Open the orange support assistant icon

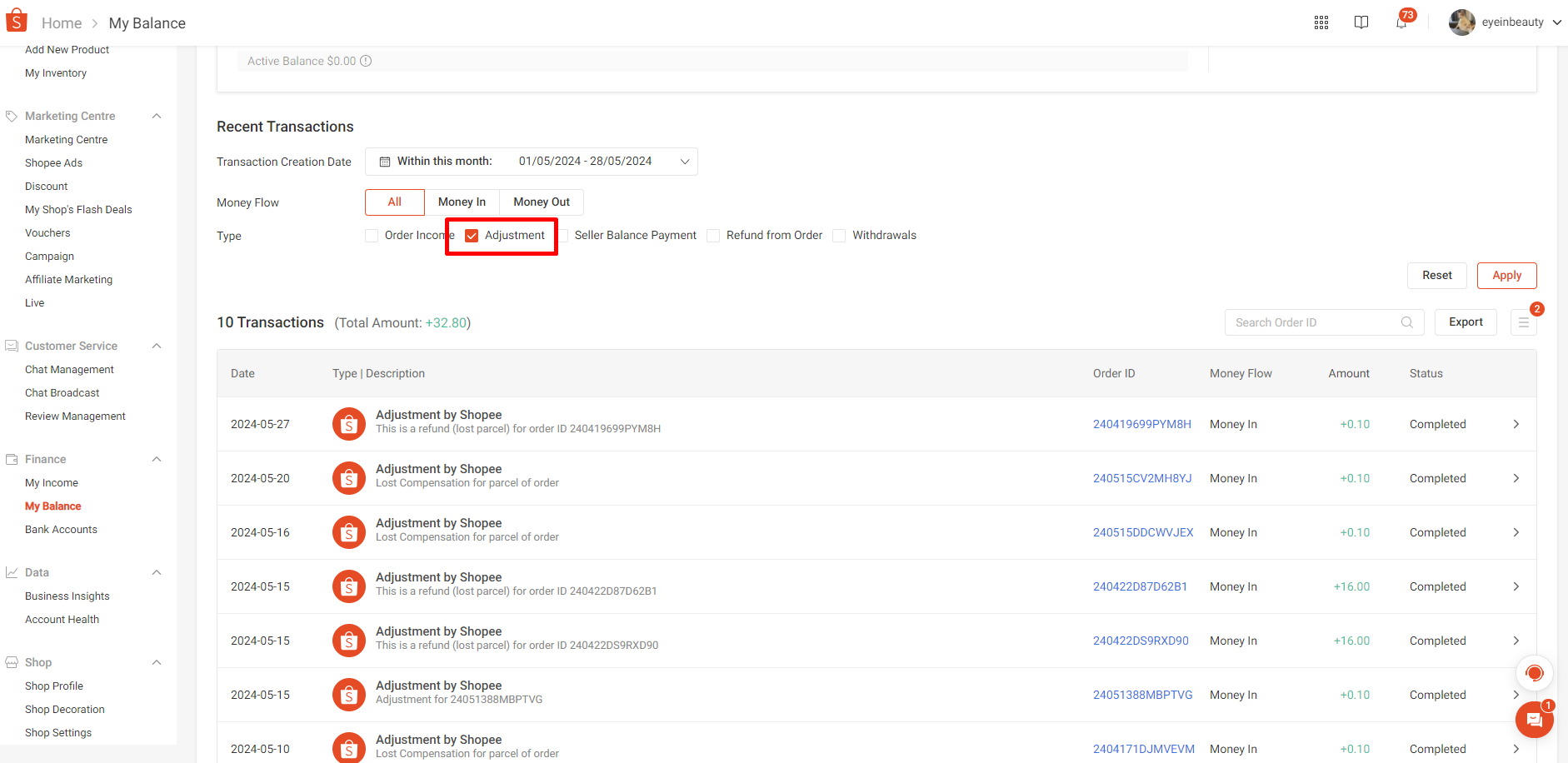[x=1534, y=673]
